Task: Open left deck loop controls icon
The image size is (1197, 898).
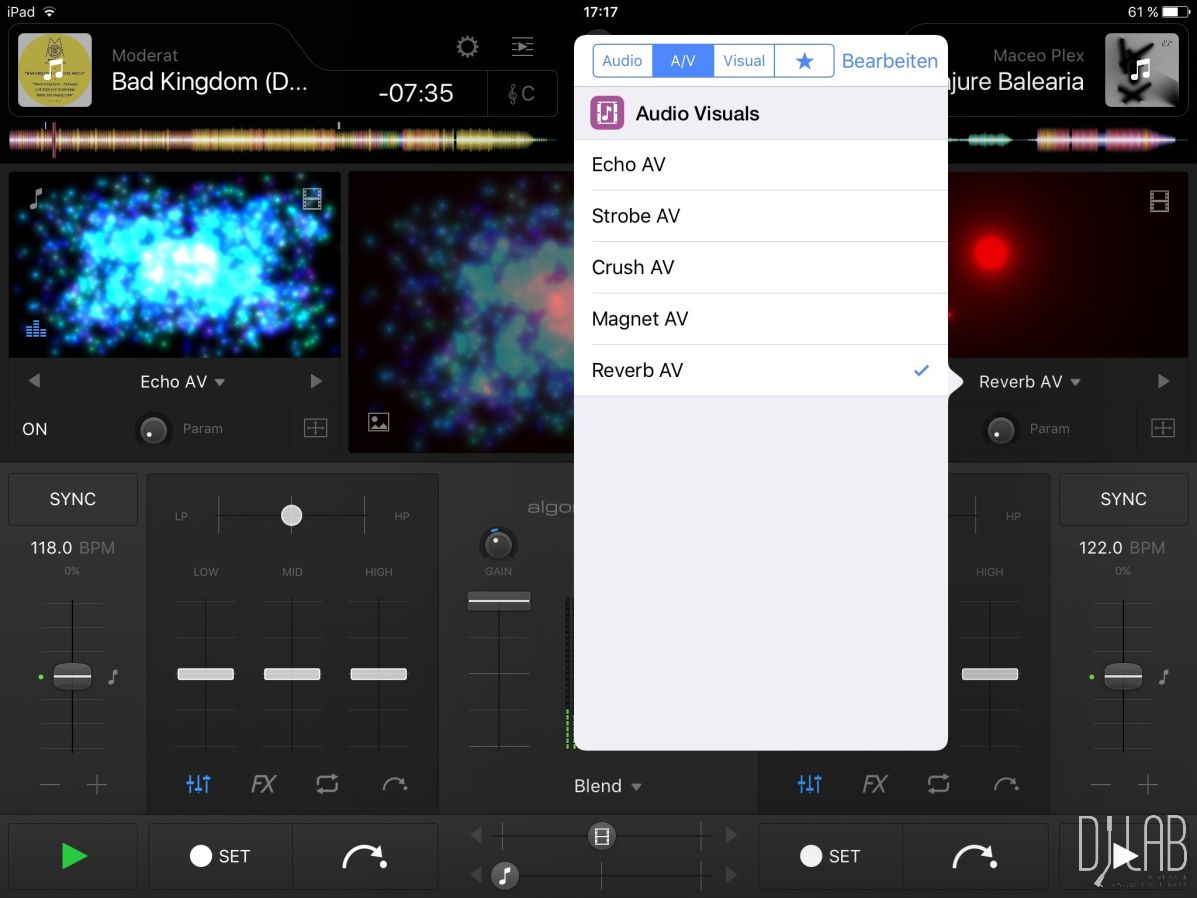Action: [x=328, y=785]
